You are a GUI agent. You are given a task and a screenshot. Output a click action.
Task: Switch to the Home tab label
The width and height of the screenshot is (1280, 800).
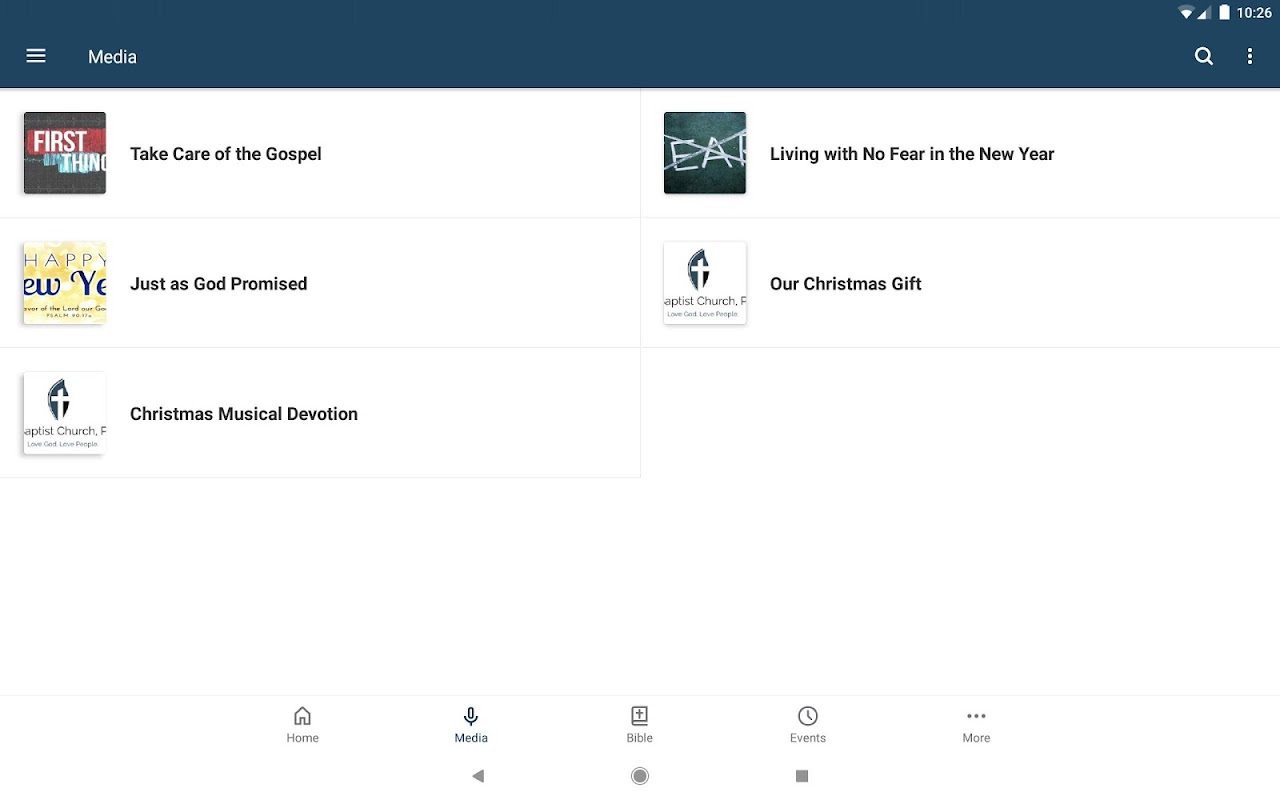click(302, 738)
